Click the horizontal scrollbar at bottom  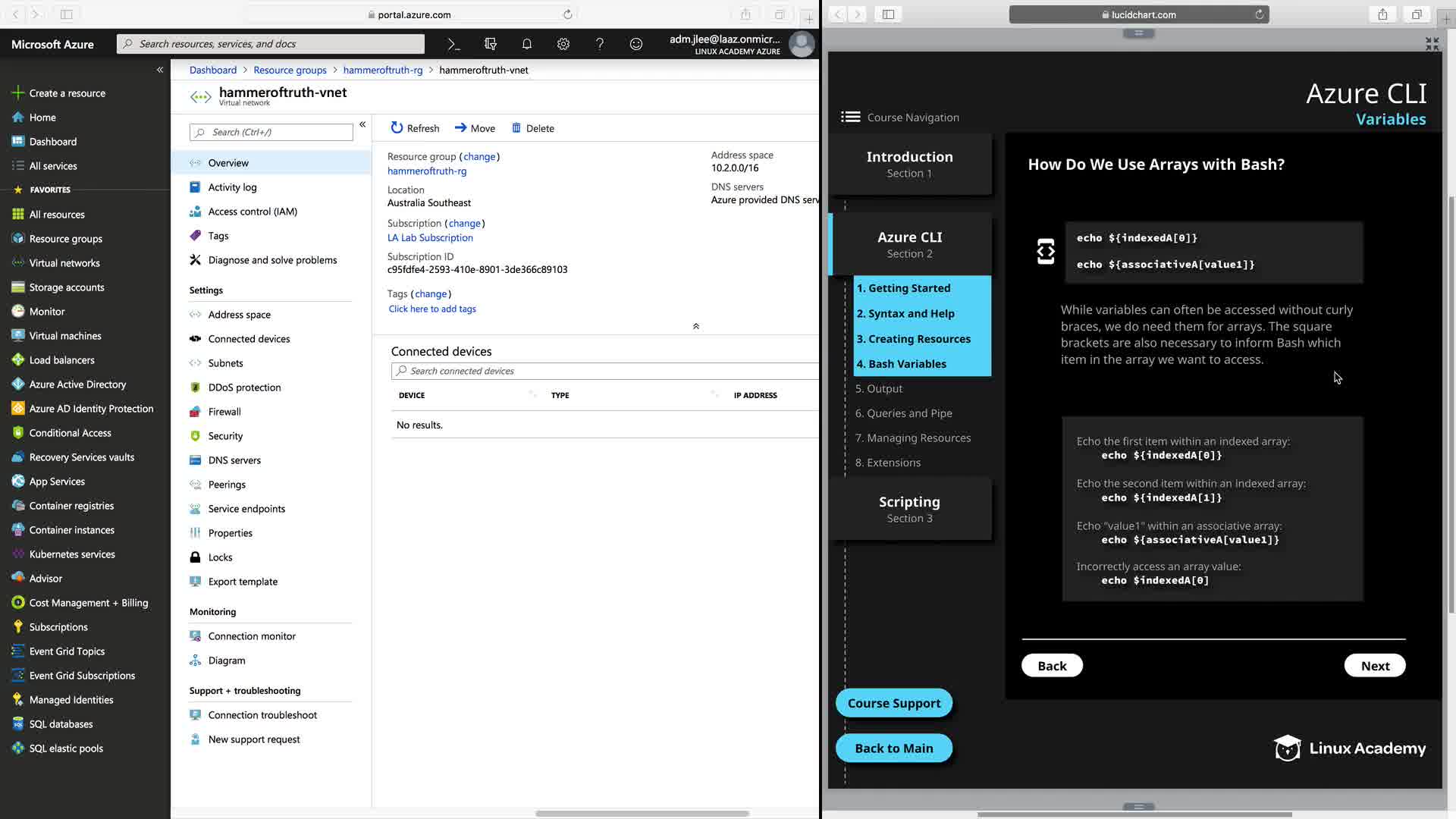click(642, 813)
